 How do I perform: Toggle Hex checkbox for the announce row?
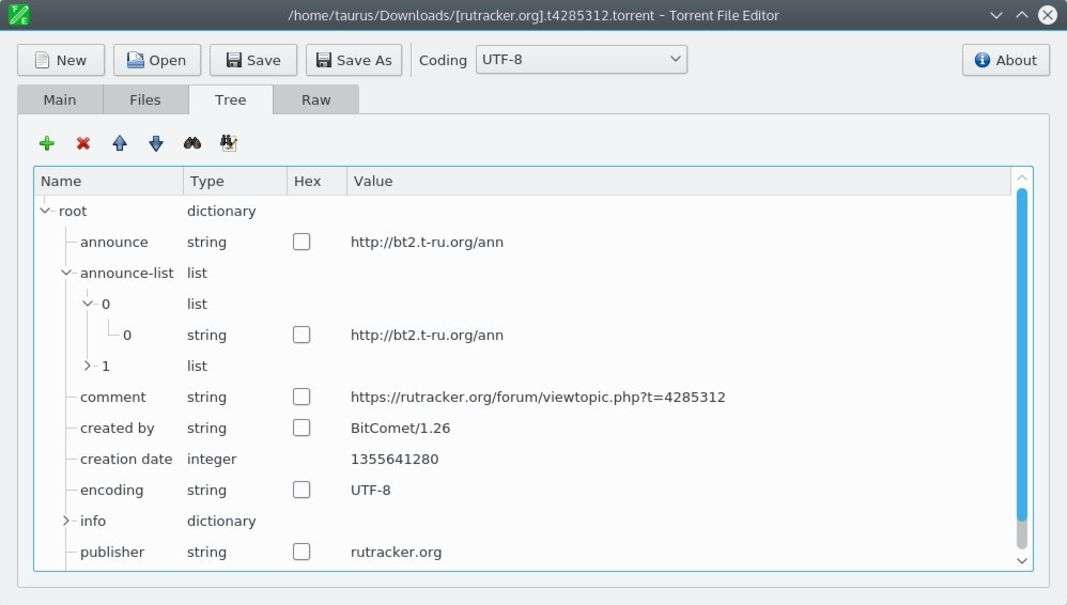click(x=301, y=242)
